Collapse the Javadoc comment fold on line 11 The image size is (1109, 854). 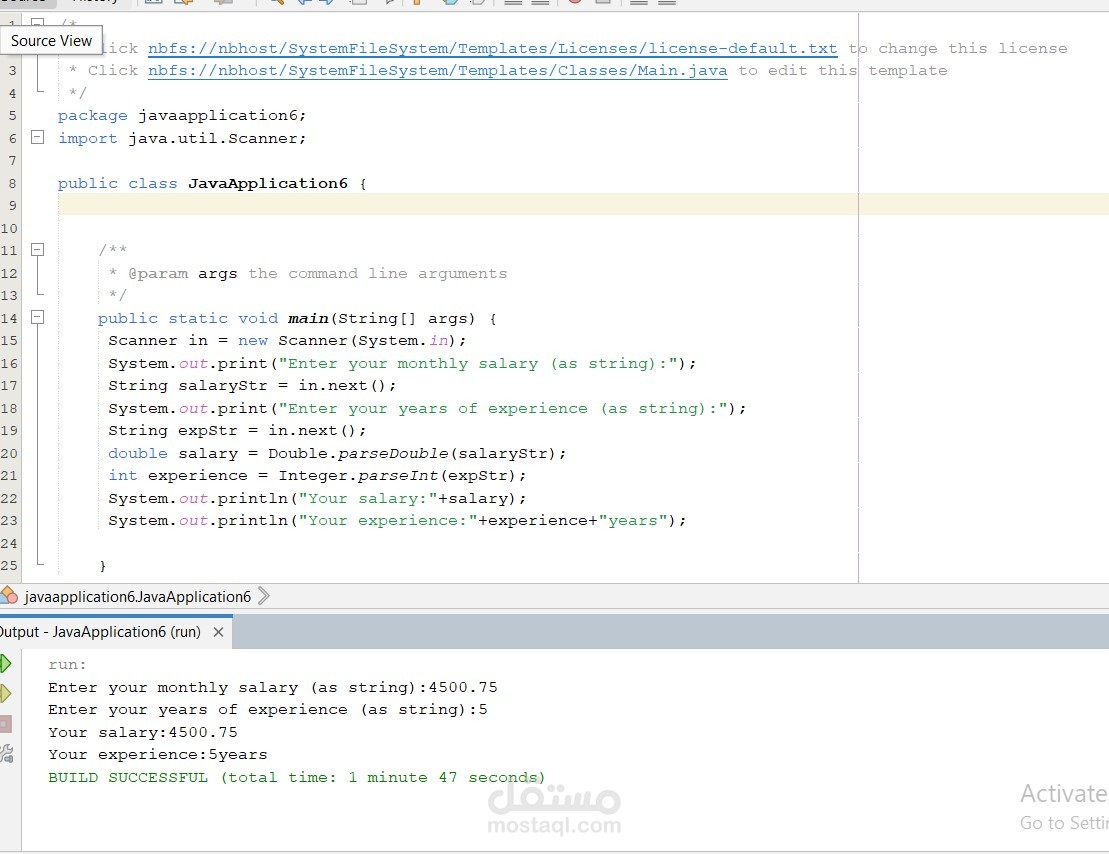tap(37, 249)
